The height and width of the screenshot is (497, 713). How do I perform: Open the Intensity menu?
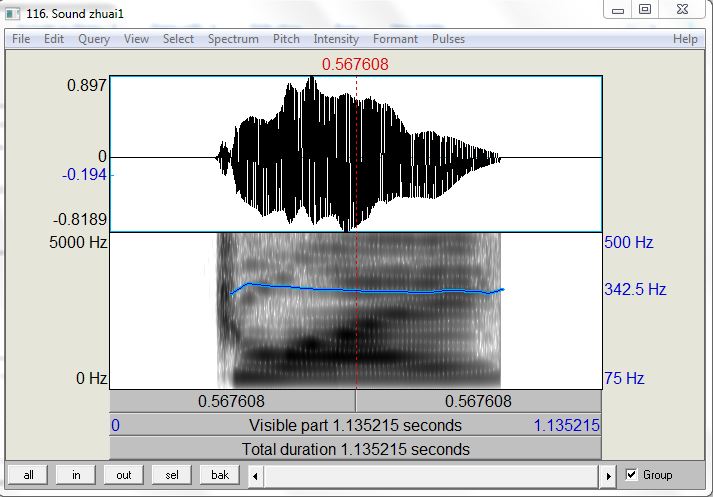336,39
